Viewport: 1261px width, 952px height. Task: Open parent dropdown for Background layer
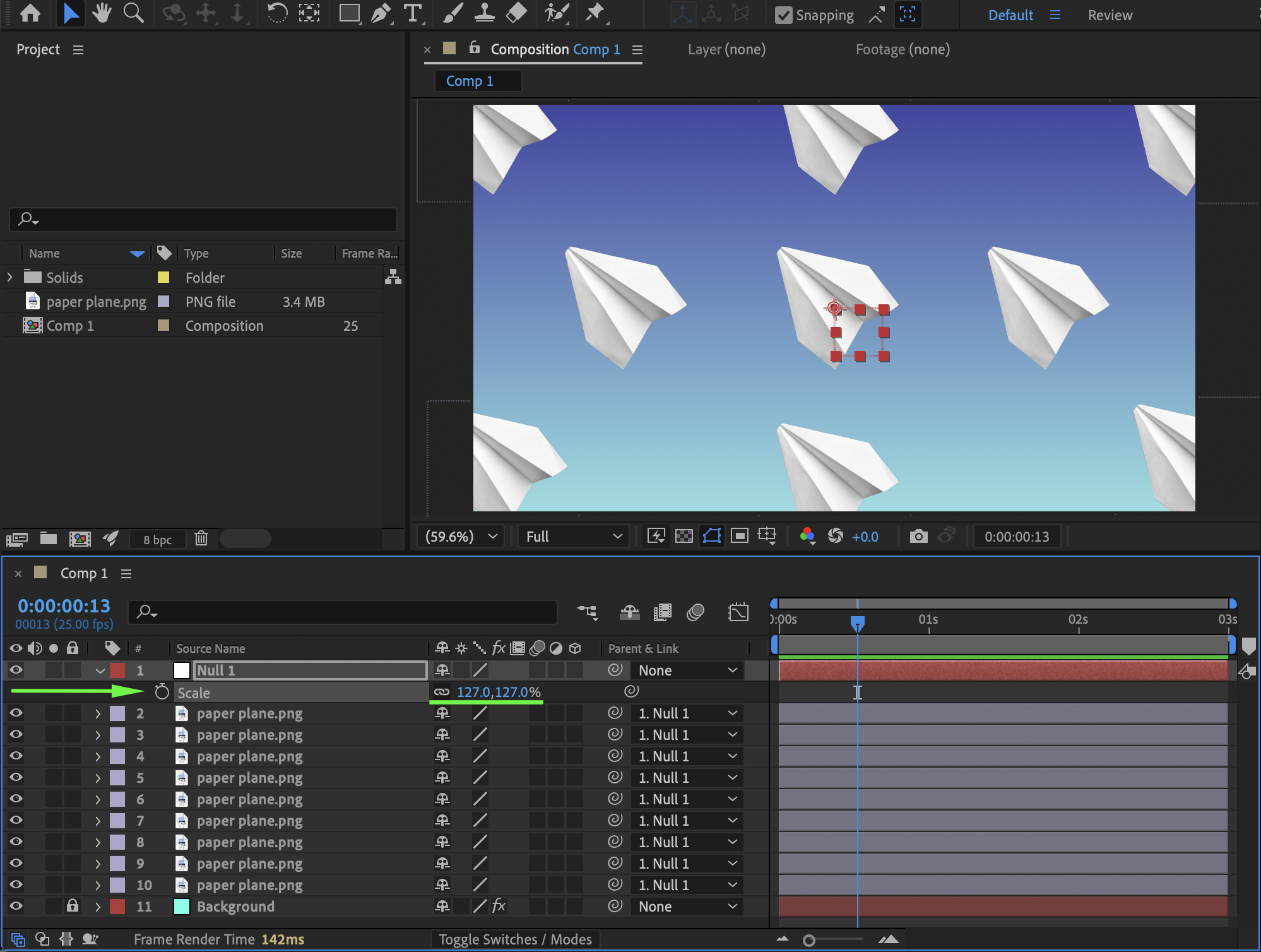[x=687, y=907]
